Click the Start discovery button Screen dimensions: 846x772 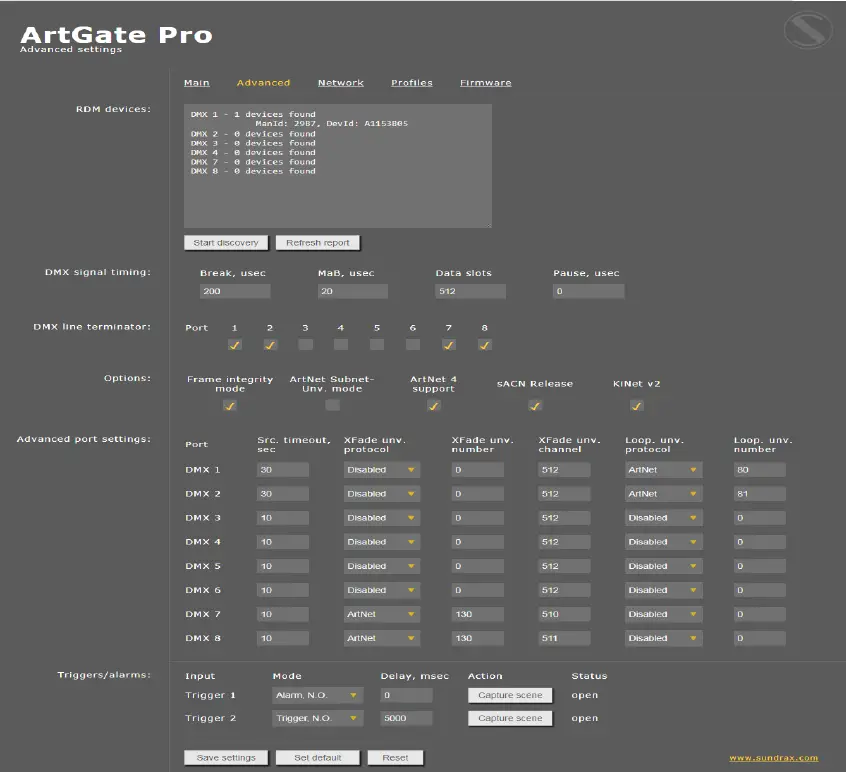click(x=226, y=243)
